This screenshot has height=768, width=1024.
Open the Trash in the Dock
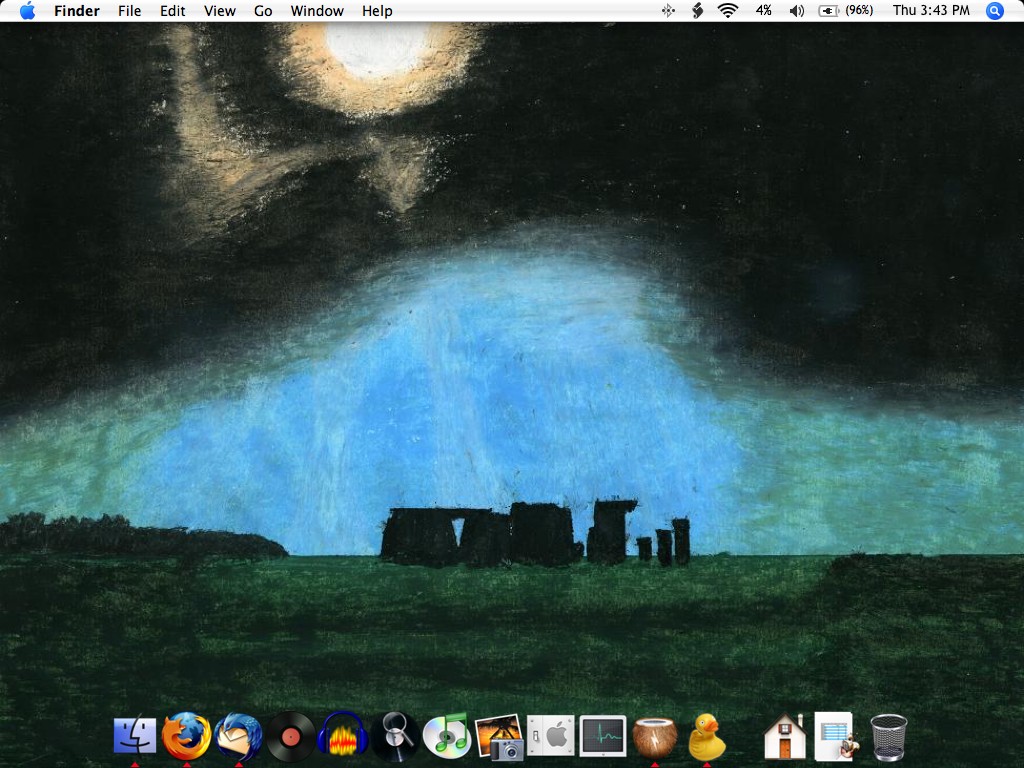(889, 737)
